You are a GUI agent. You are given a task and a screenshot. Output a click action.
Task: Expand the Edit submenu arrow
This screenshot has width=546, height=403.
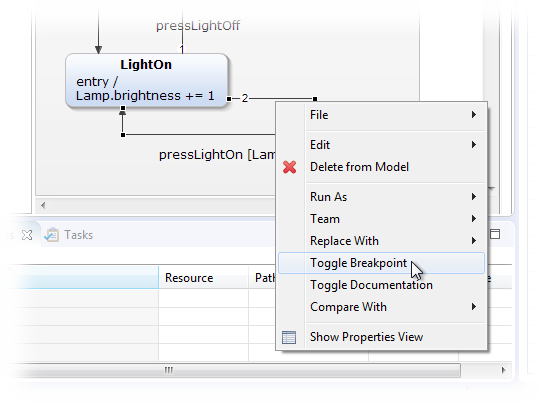(474, 145)
